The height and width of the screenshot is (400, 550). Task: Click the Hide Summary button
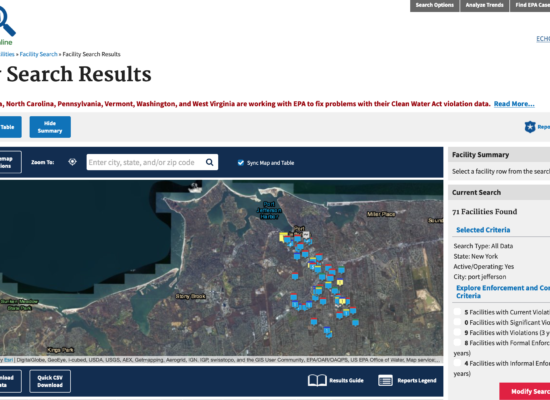(x=50, y=127)
